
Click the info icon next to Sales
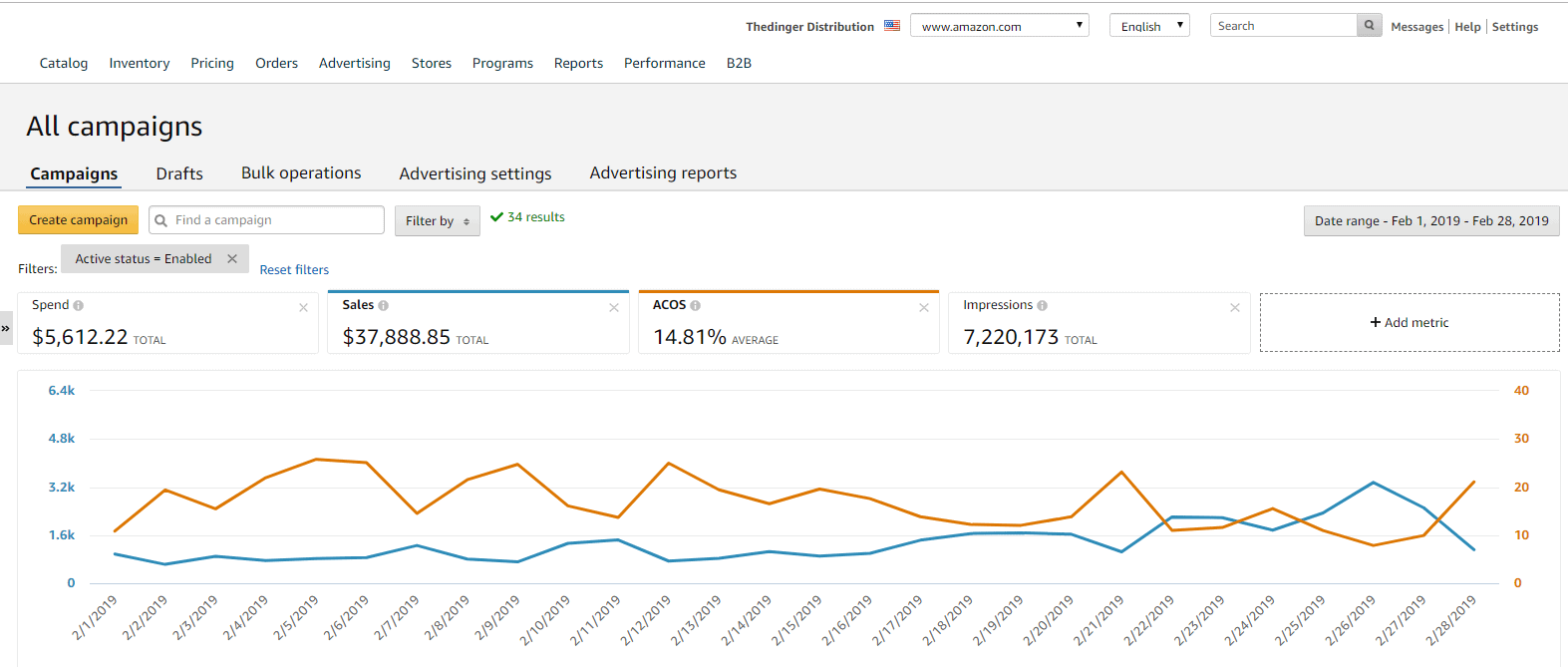pyautogui.click(x=384, y=306)
